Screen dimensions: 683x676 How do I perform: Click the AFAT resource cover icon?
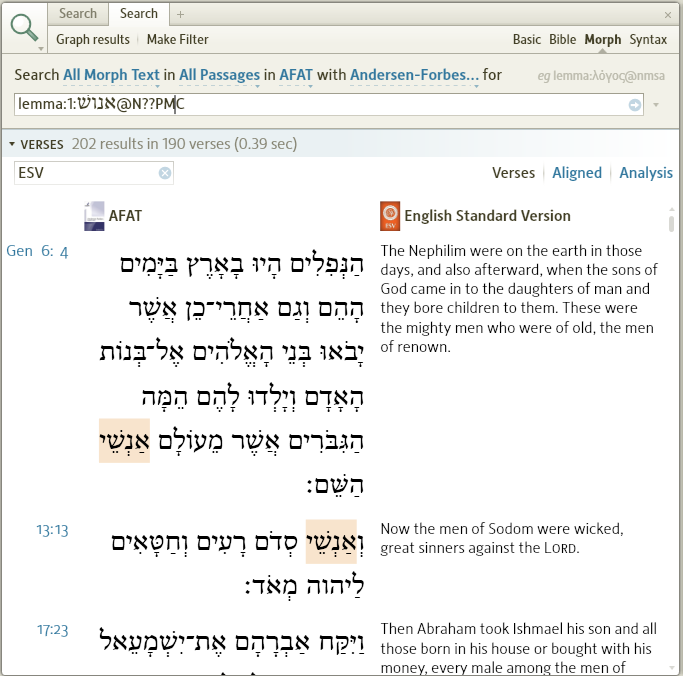point(94,216)
